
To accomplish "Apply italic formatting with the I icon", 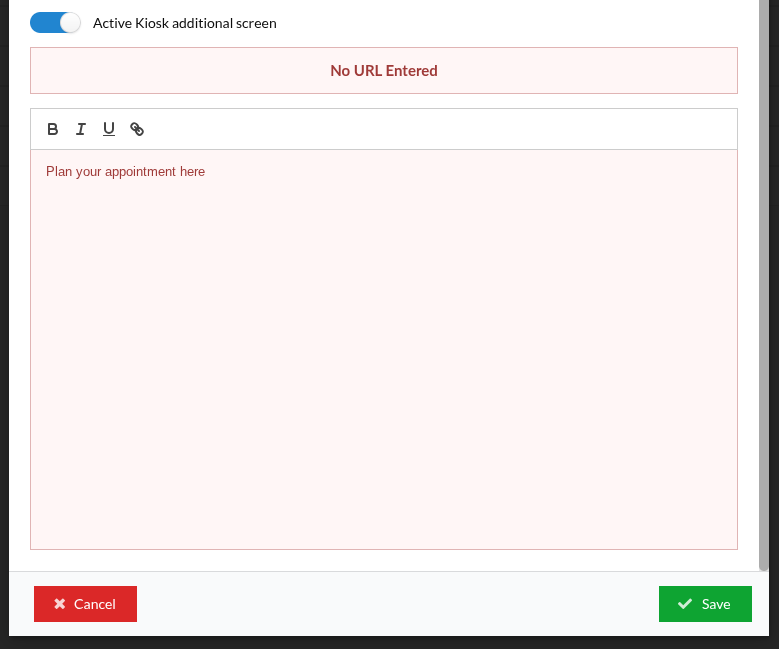I will tap(81, 129).
